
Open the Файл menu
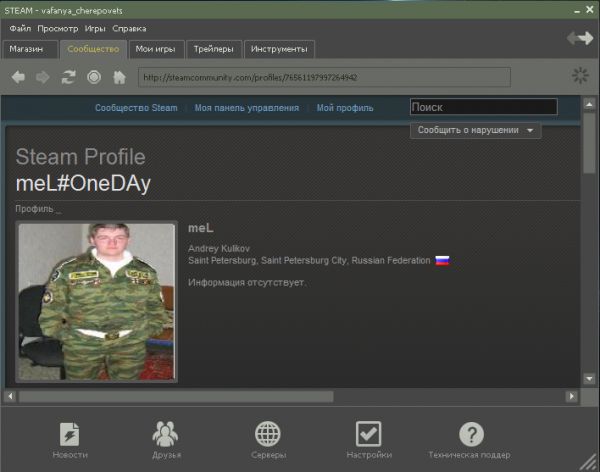(20, 29)
